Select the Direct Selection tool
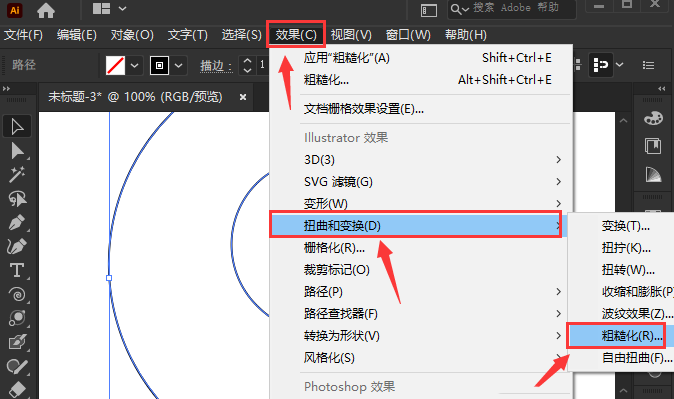 pos(17,151)
